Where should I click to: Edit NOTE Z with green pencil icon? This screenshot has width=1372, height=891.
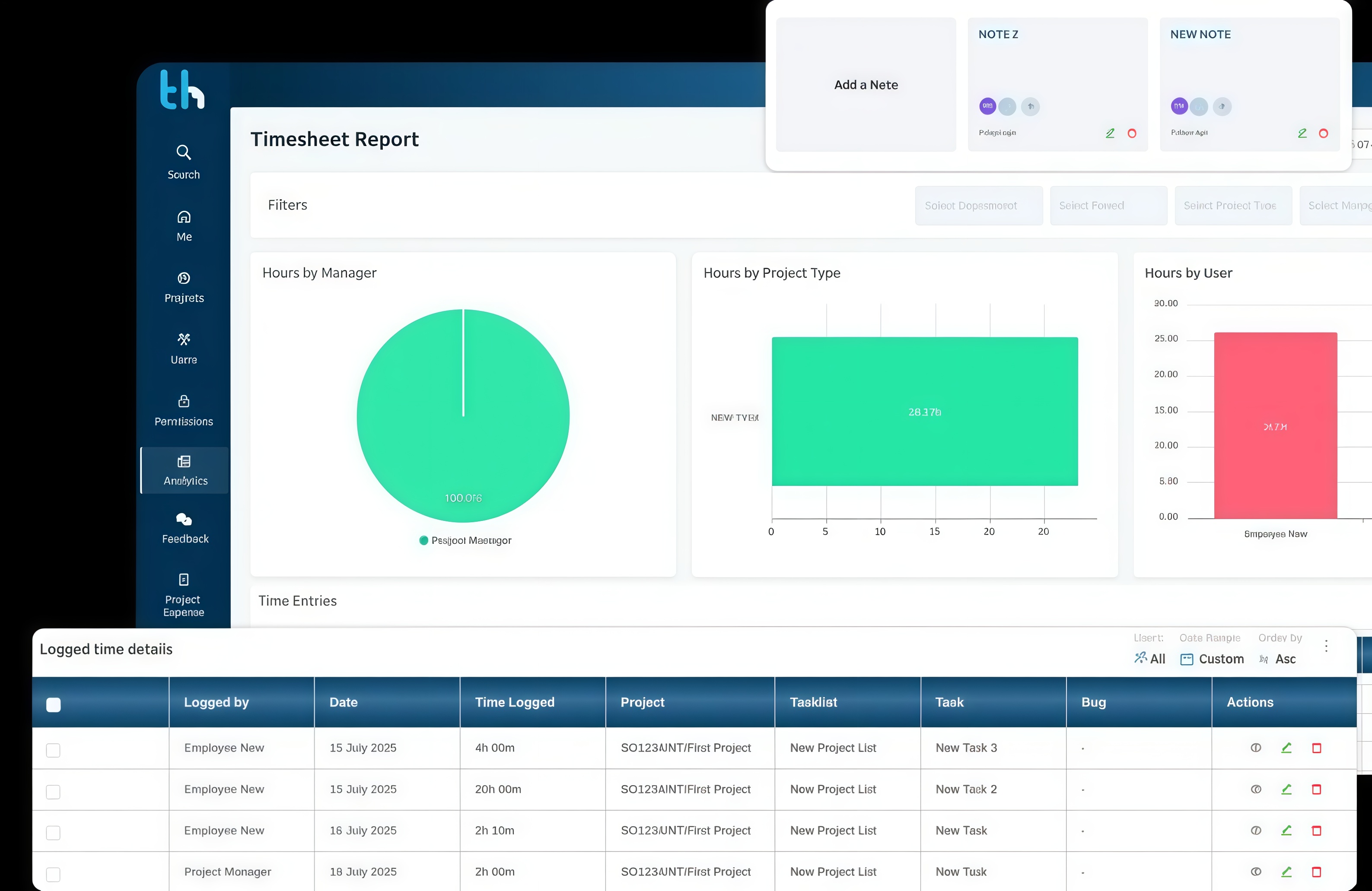point(1110,134)
